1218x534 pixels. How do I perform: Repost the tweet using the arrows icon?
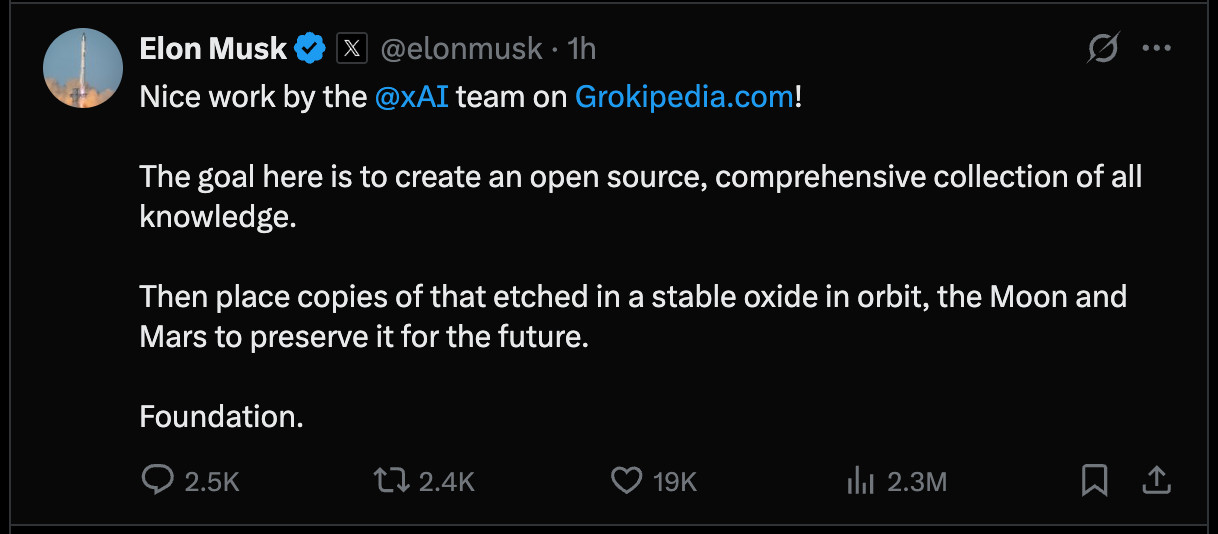391,481
